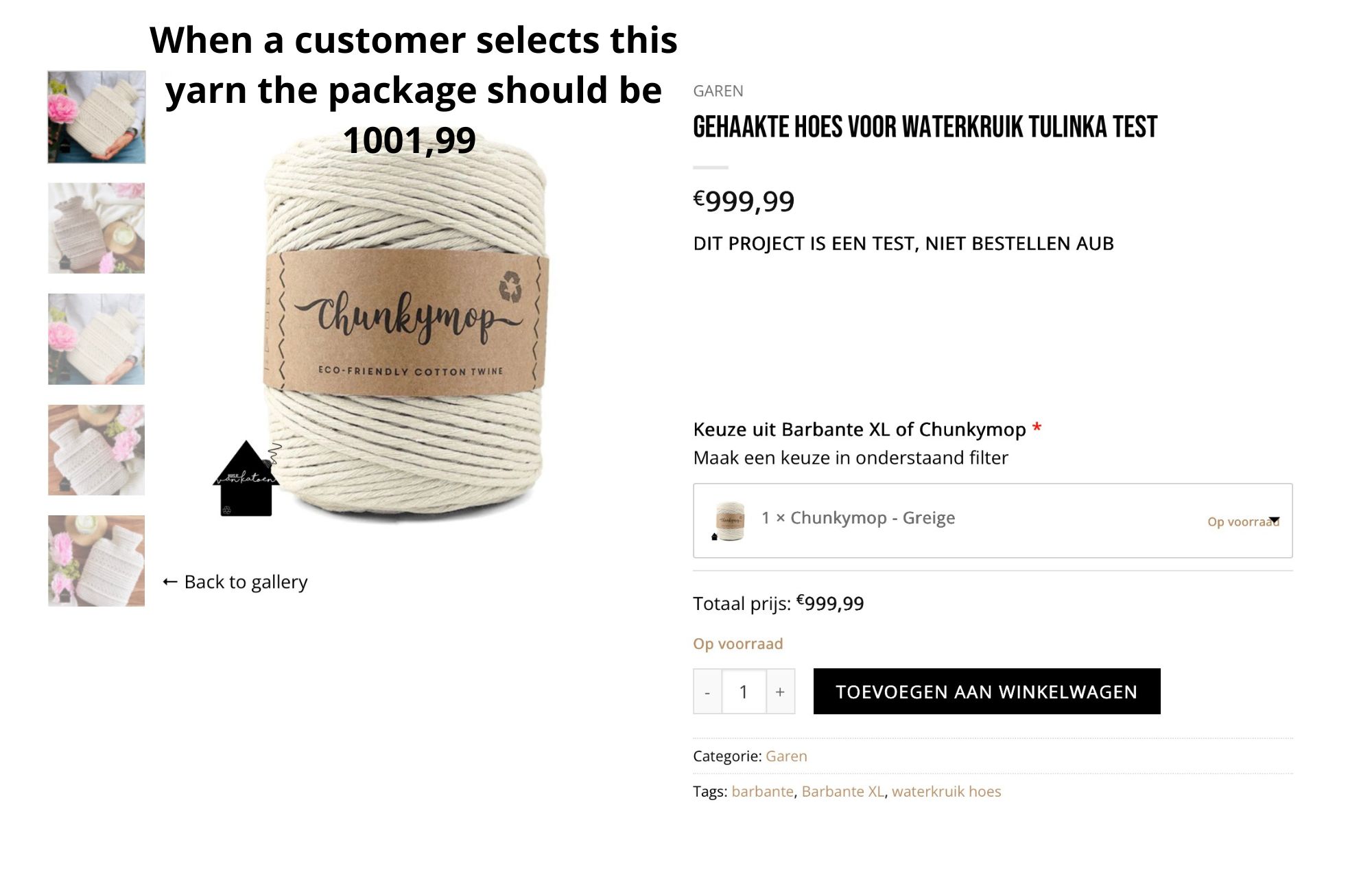The image size is (1372, 892).
Task: Select the last gallery thumbnail
Action: point(97,561)
